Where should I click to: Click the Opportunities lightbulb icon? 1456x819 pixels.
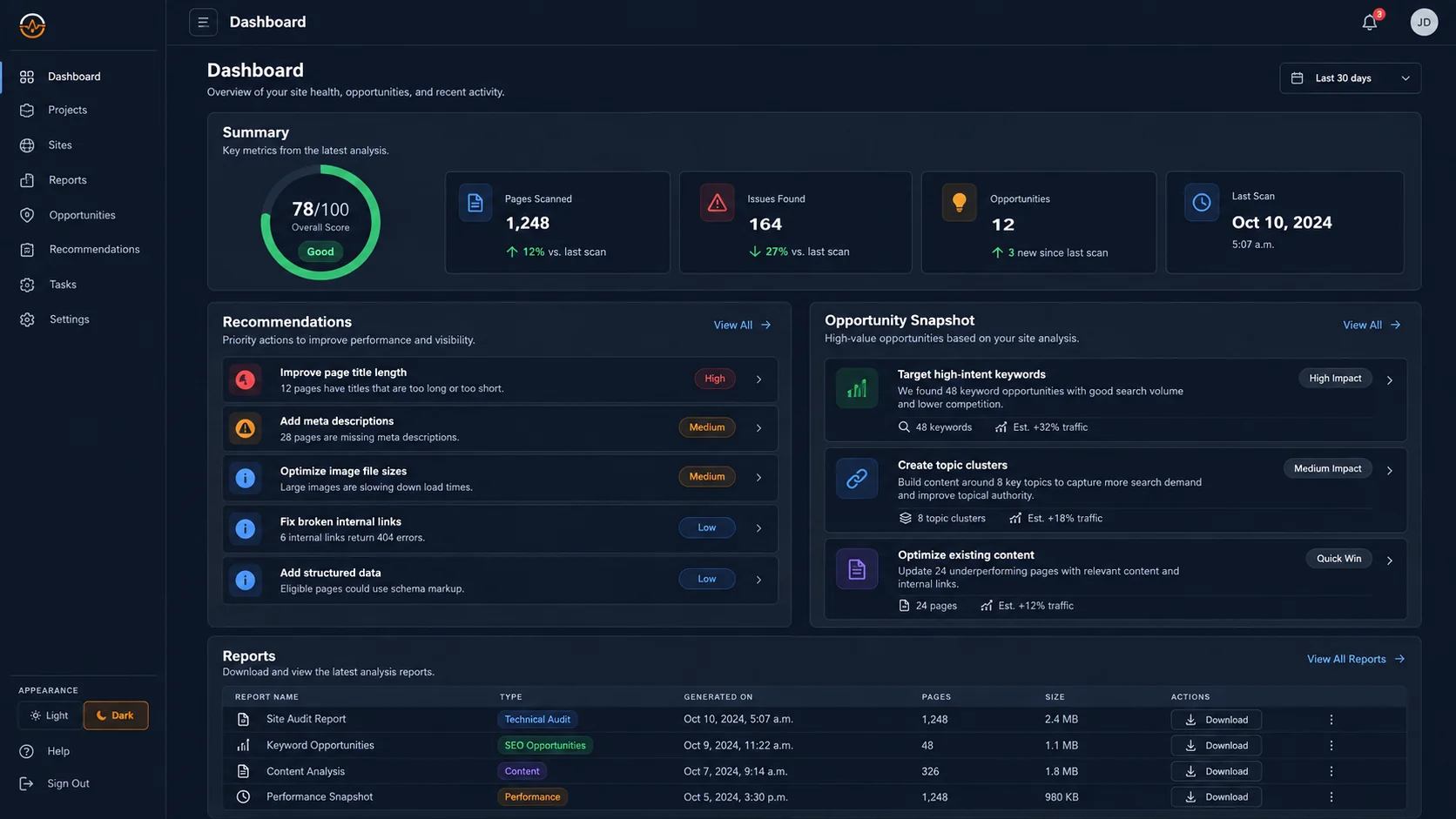tap(959, 204)
